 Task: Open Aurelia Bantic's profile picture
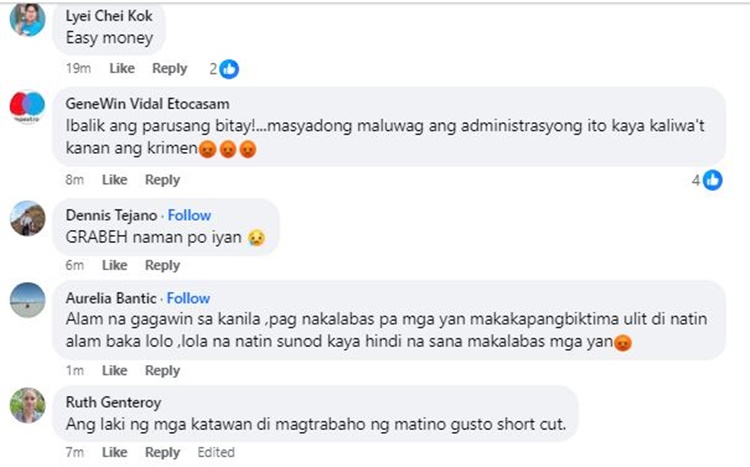pos(27,300)
